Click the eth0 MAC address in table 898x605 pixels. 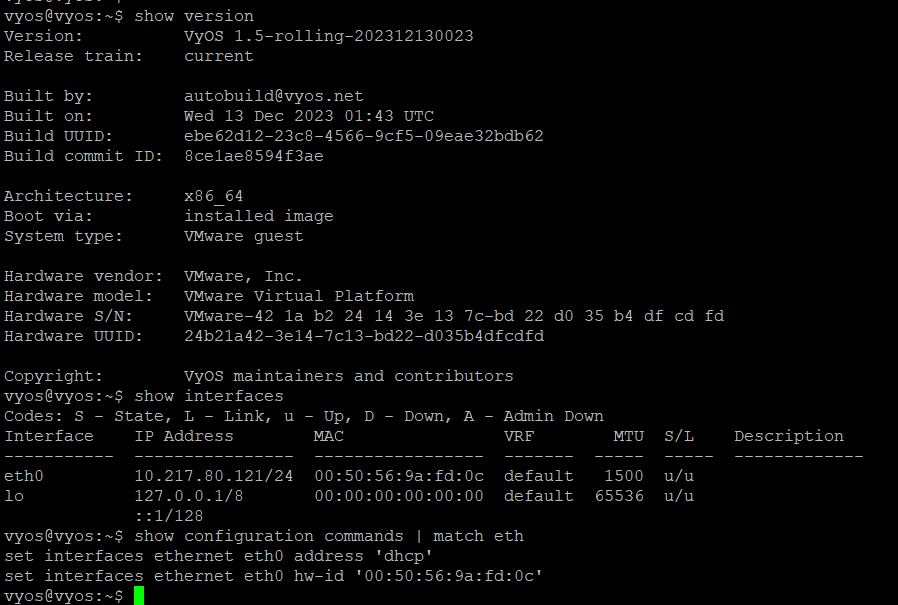[x=398, y=476]
